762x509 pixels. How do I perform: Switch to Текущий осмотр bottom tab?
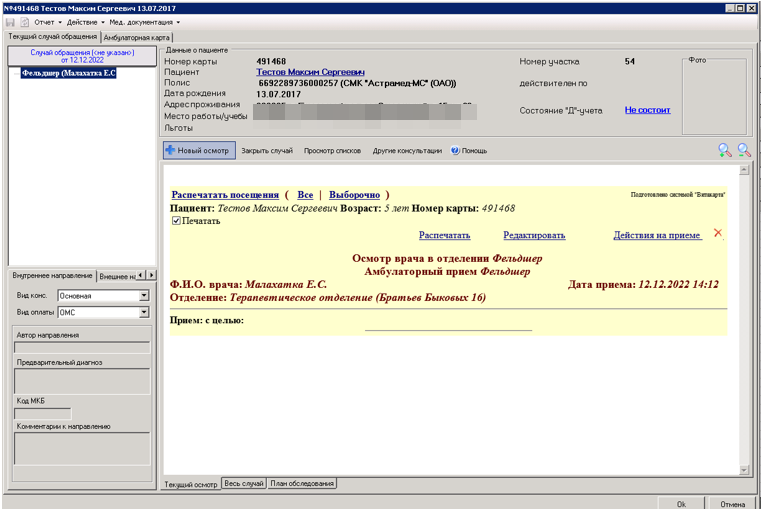coord(191,484)
